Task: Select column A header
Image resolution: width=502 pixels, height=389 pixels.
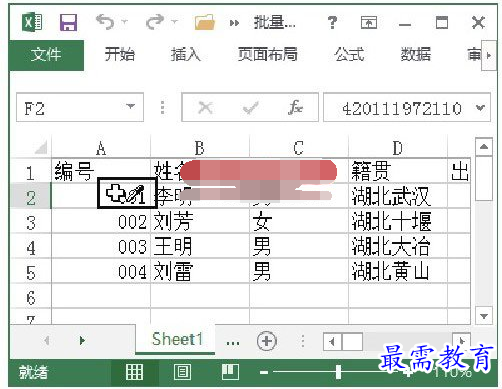Action: pos(101,148)
